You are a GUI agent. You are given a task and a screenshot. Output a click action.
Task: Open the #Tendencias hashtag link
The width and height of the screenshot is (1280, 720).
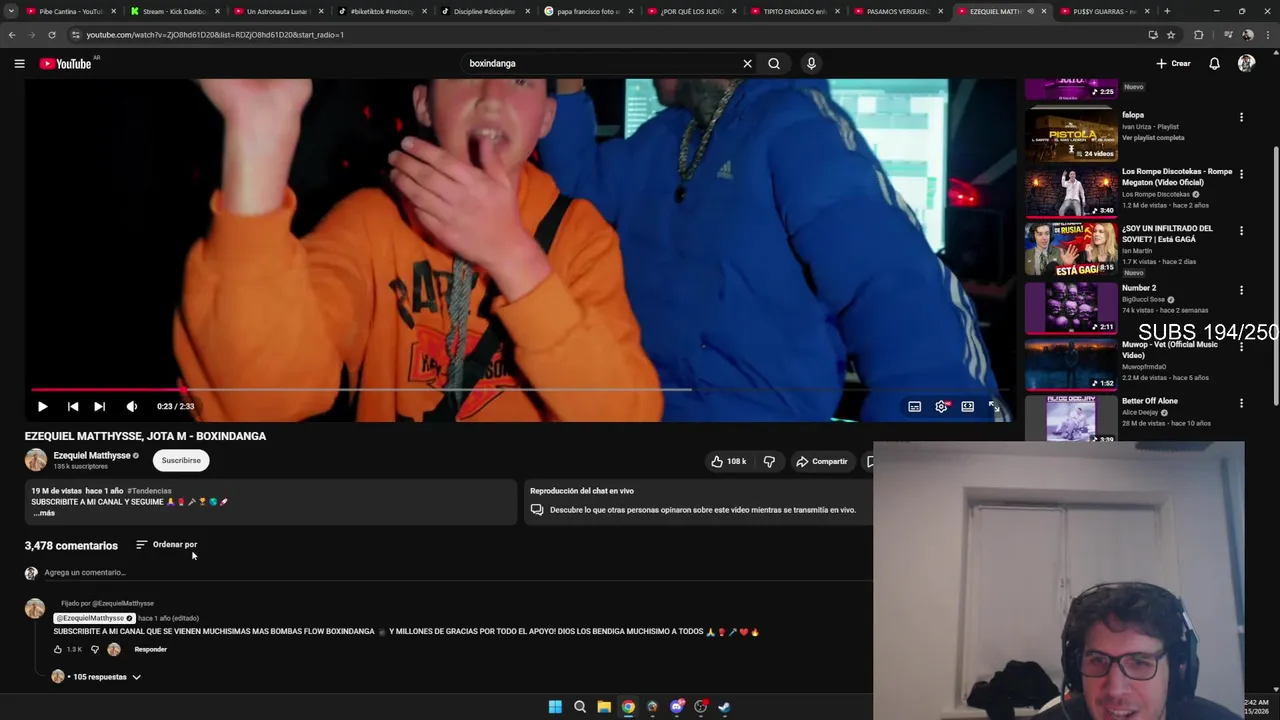149,491
